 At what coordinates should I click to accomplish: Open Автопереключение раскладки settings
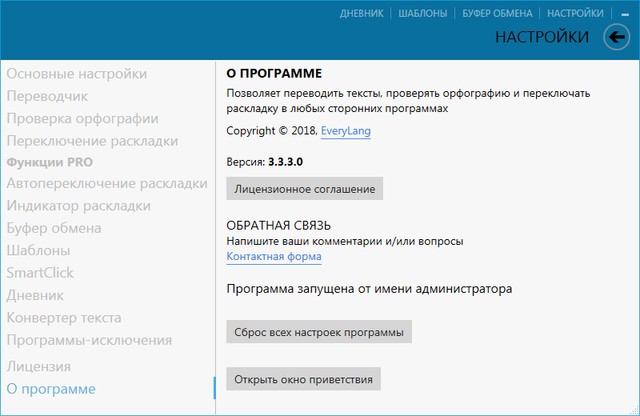point(107,184)
